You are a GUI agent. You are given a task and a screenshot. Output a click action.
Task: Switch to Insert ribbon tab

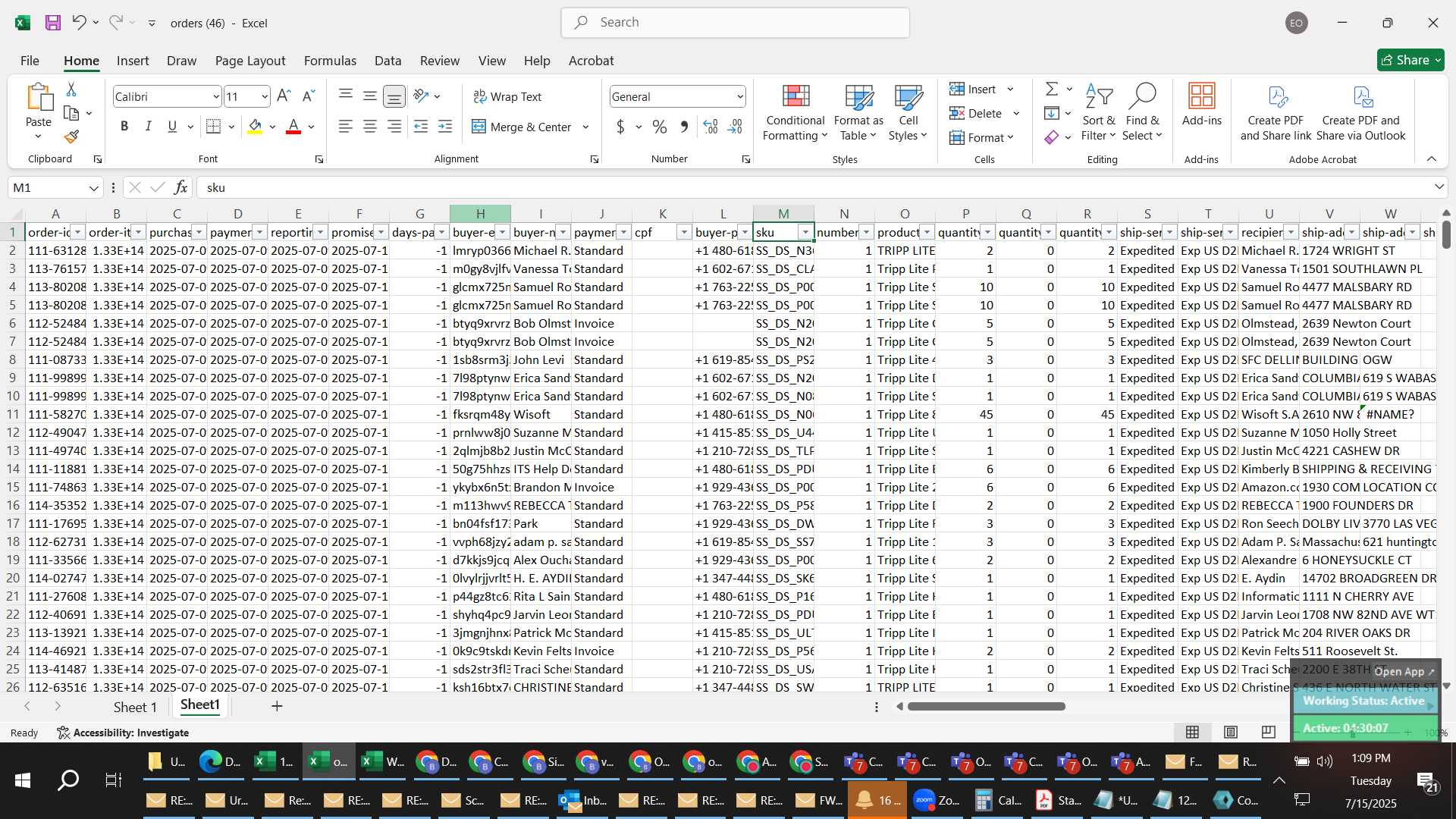tap(133, 61)
